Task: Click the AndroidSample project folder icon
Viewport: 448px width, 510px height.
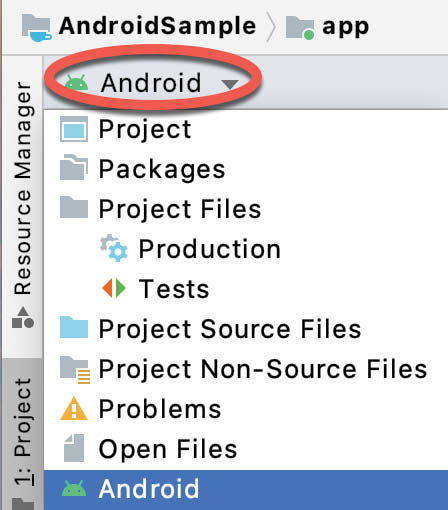Action: pyautogui.click(x=36, y=27)
